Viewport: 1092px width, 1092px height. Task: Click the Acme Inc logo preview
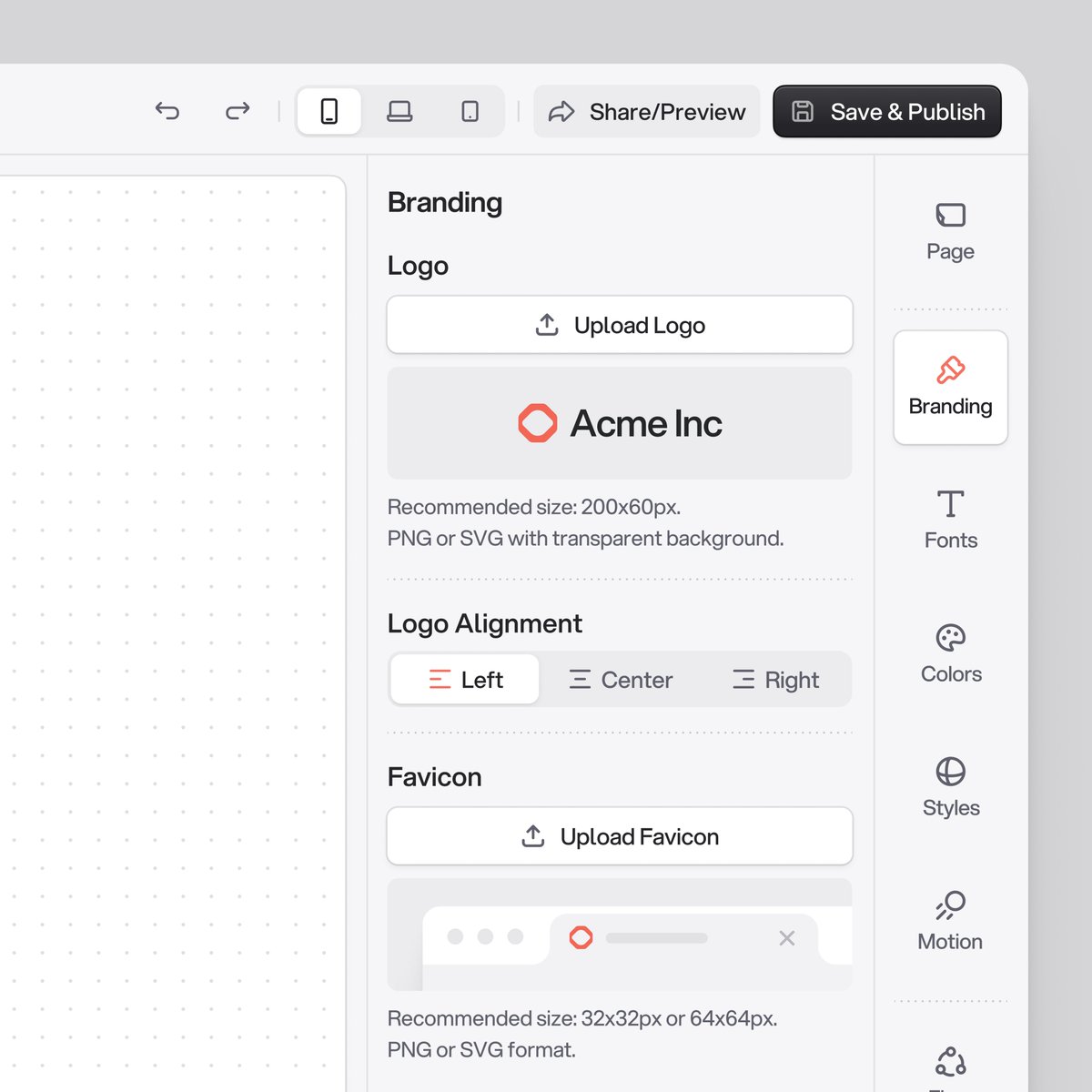coord(620,423)
